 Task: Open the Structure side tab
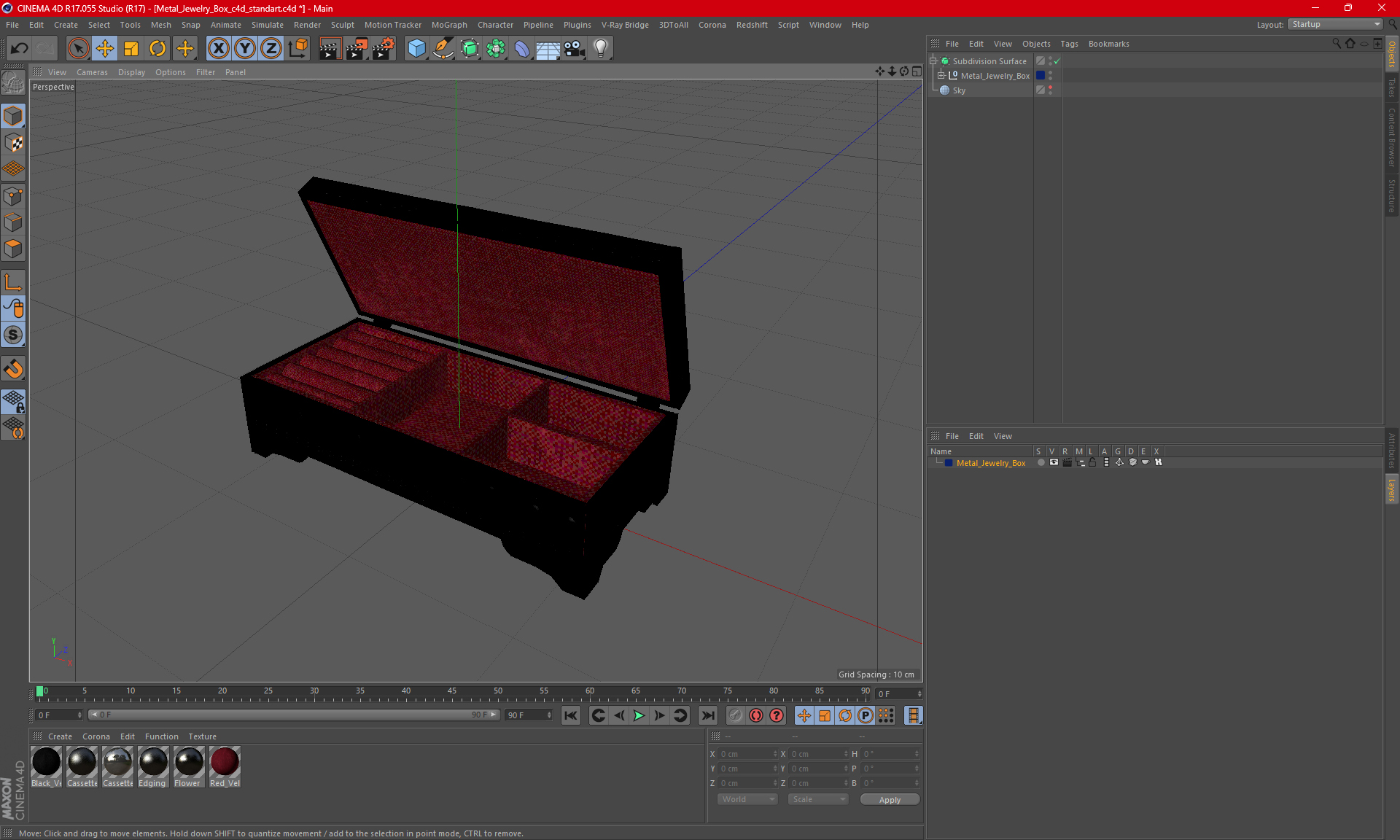1392,195
